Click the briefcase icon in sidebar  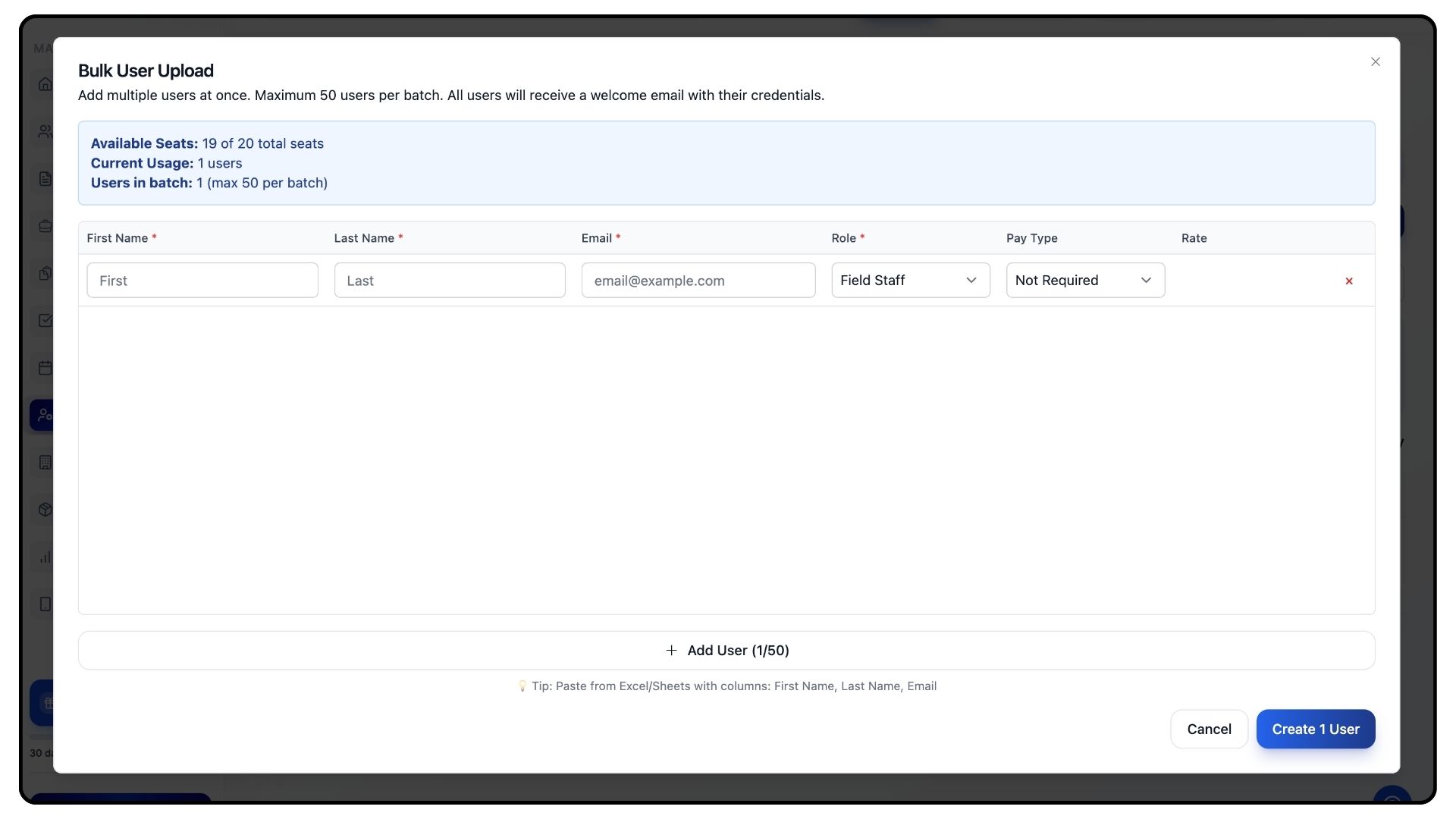click(45, 226)
